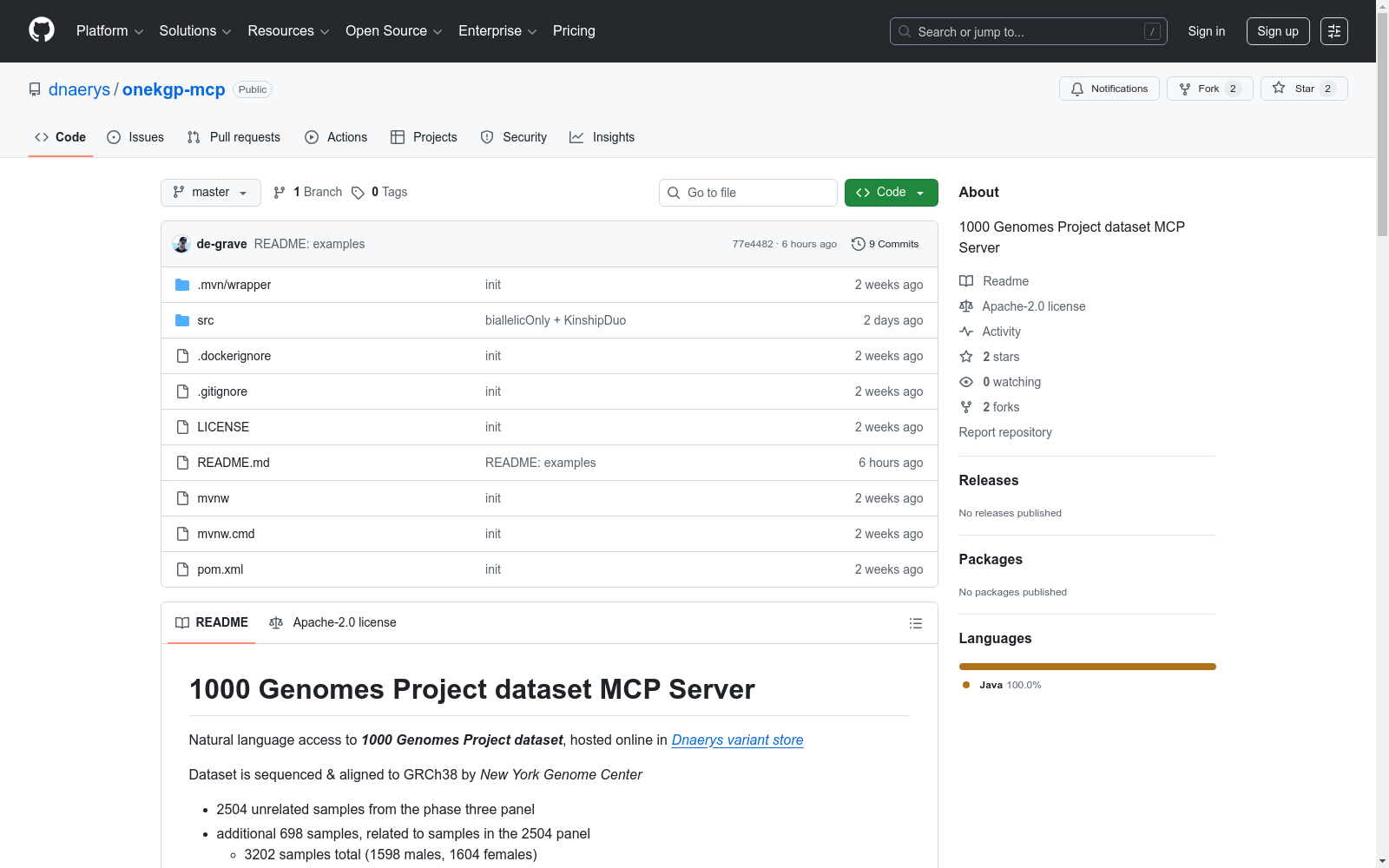Click the Notifications bell button
Image resolution: width=1389 pixels, height=868 pixels.
pos(1109,89)
